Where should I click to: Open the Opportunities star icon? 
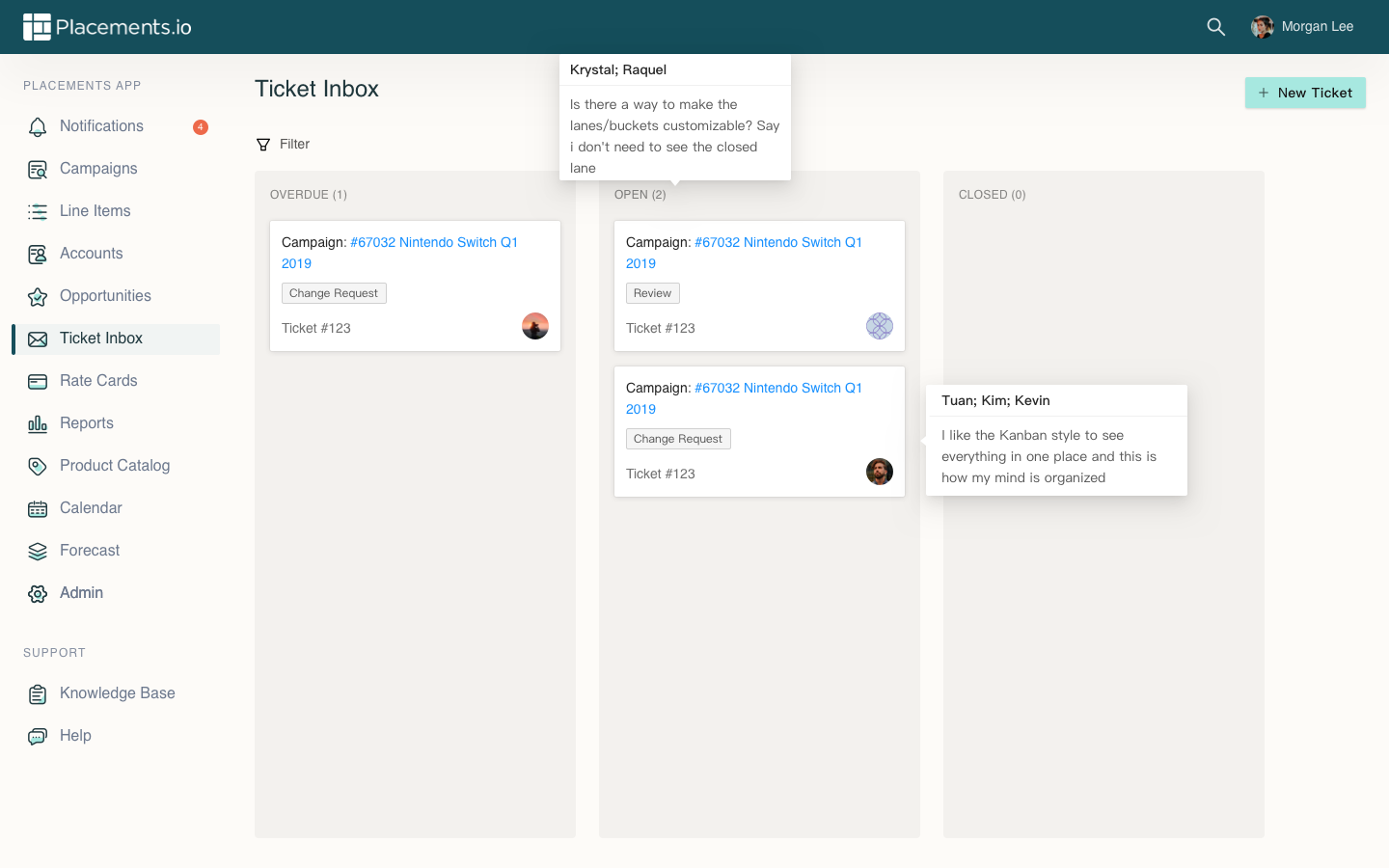[38, 297]
